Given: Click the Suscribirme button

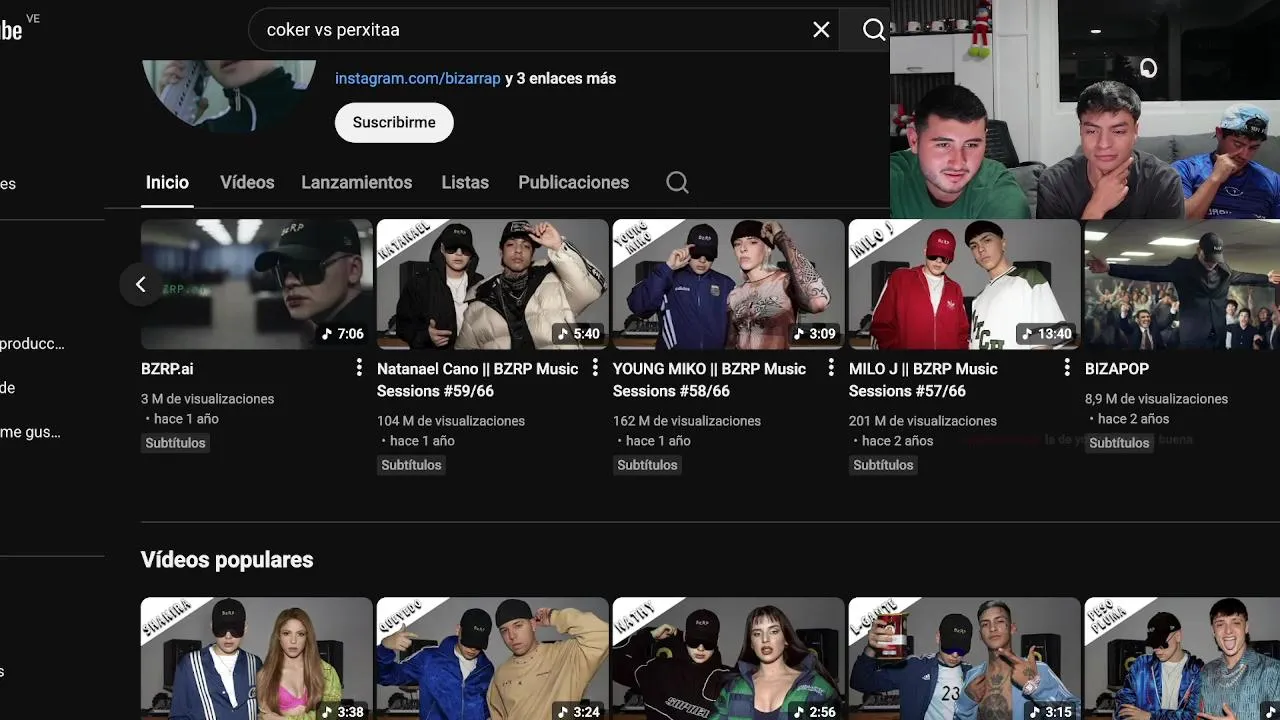Looking at the screenshot, I should click(394, 122).
